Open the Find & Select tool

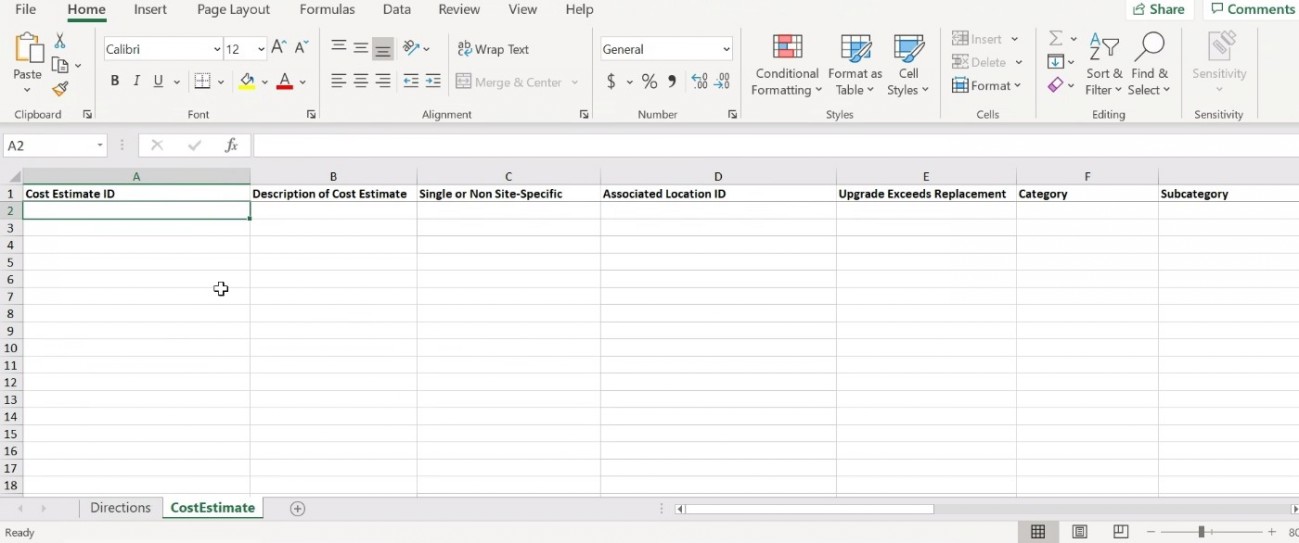[1150, 52]
